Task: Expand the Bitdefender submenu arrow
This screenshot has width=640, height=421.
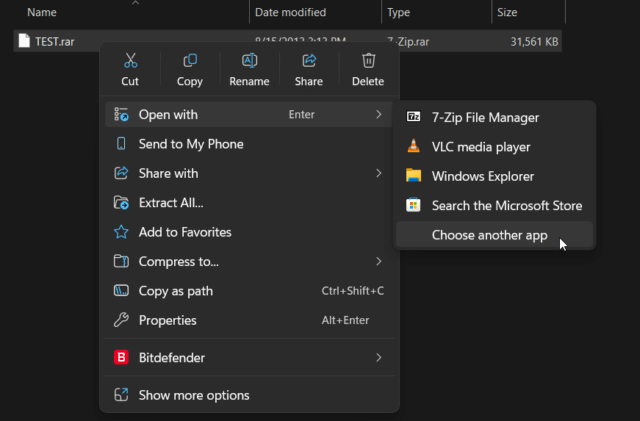Action: click(379, 358)
